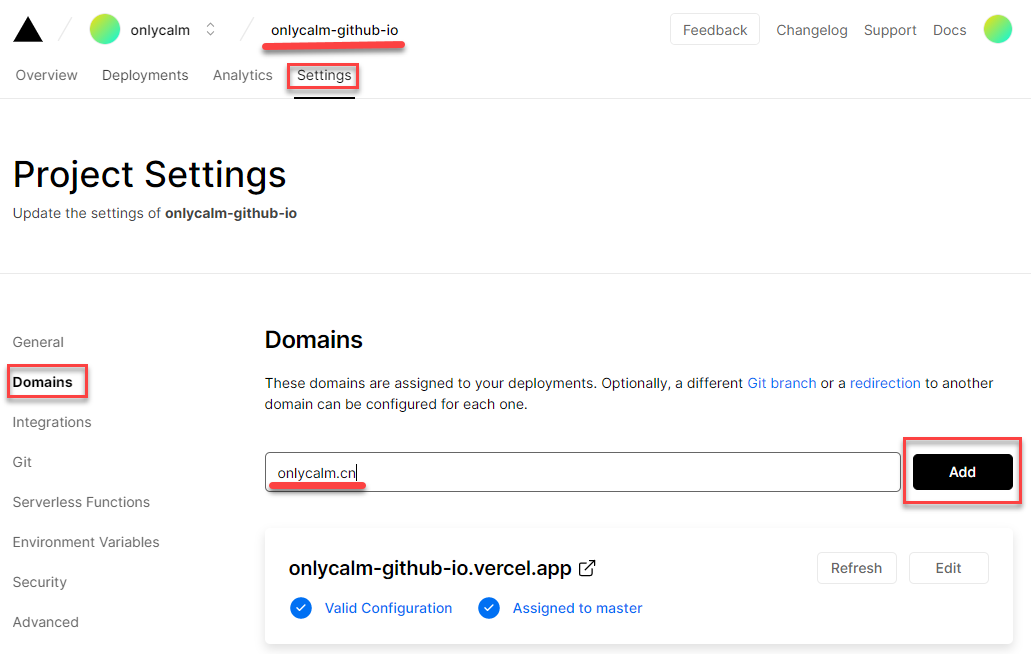Viewport: 1031px width, 654px height.
Task: Open the user profile avatar menu
Action: point(997,30)
